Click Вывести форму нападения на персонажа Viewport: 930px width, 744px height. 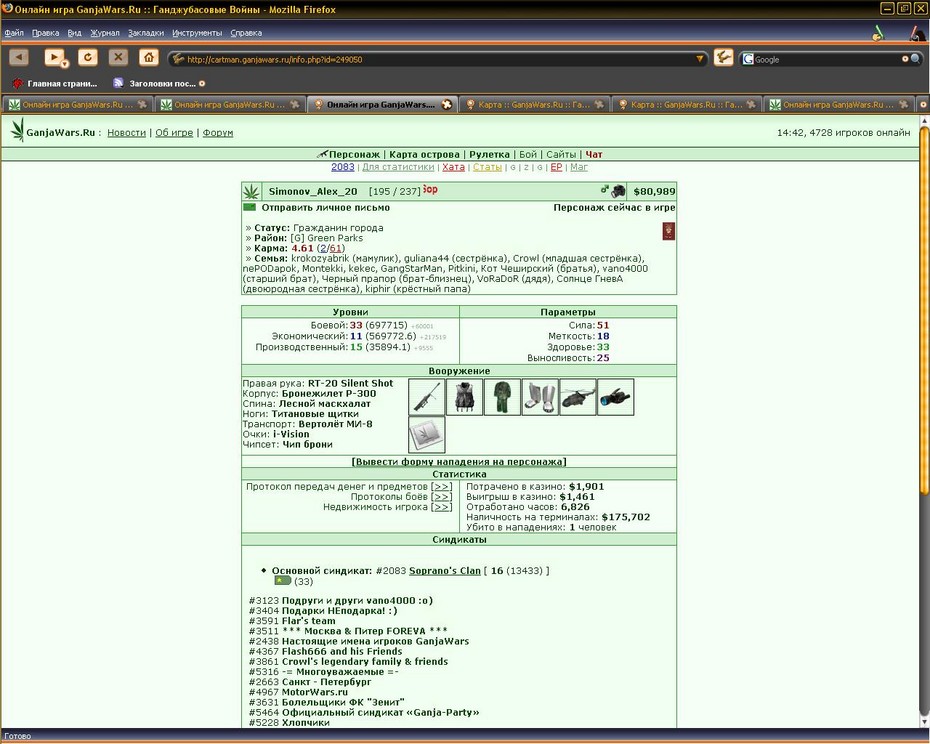(459, 462)
